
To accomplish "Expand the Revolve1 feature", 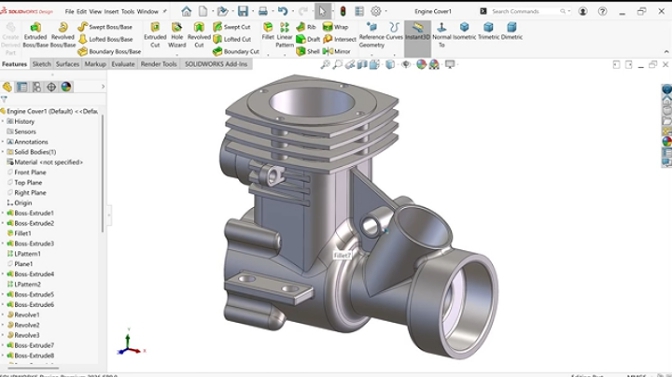I will tap(3, 315).
